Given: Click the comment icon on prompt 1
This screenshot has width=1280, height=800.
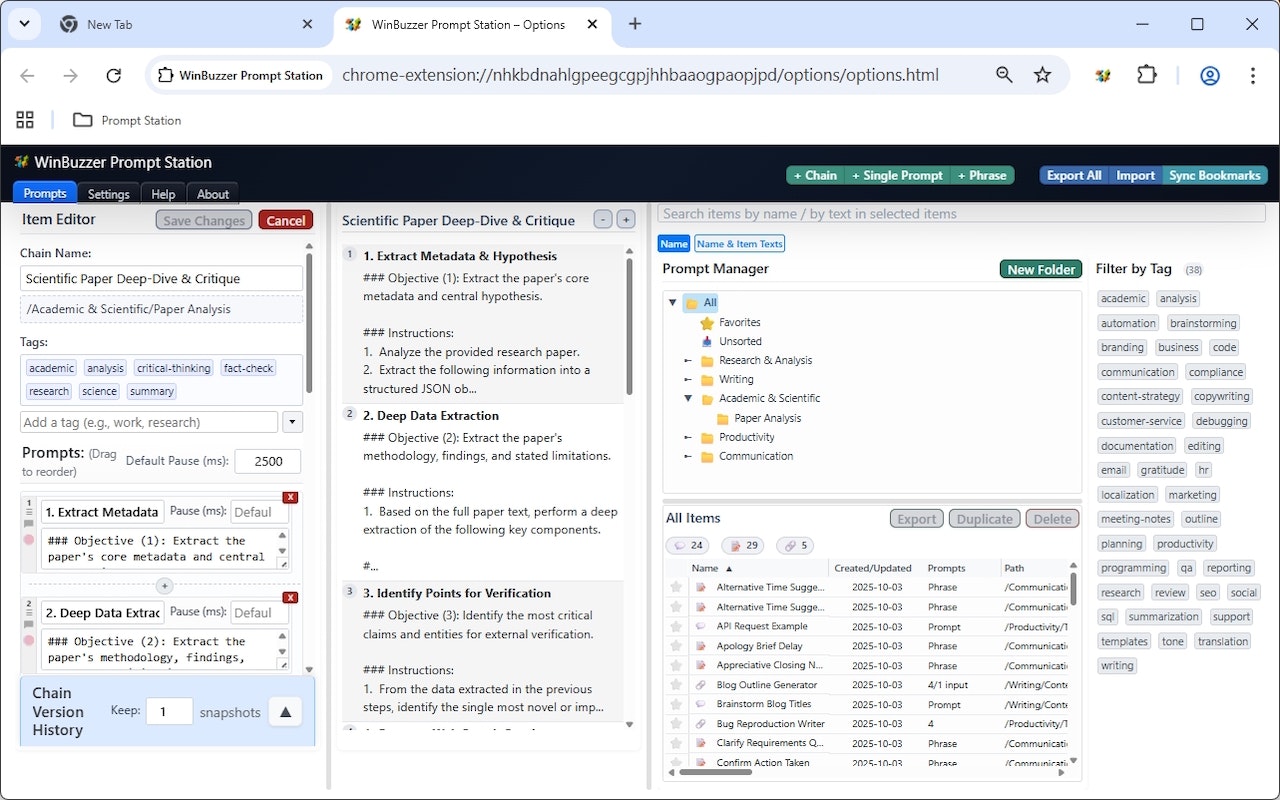Looking at the screenshot, I should [x=29, y=523].
